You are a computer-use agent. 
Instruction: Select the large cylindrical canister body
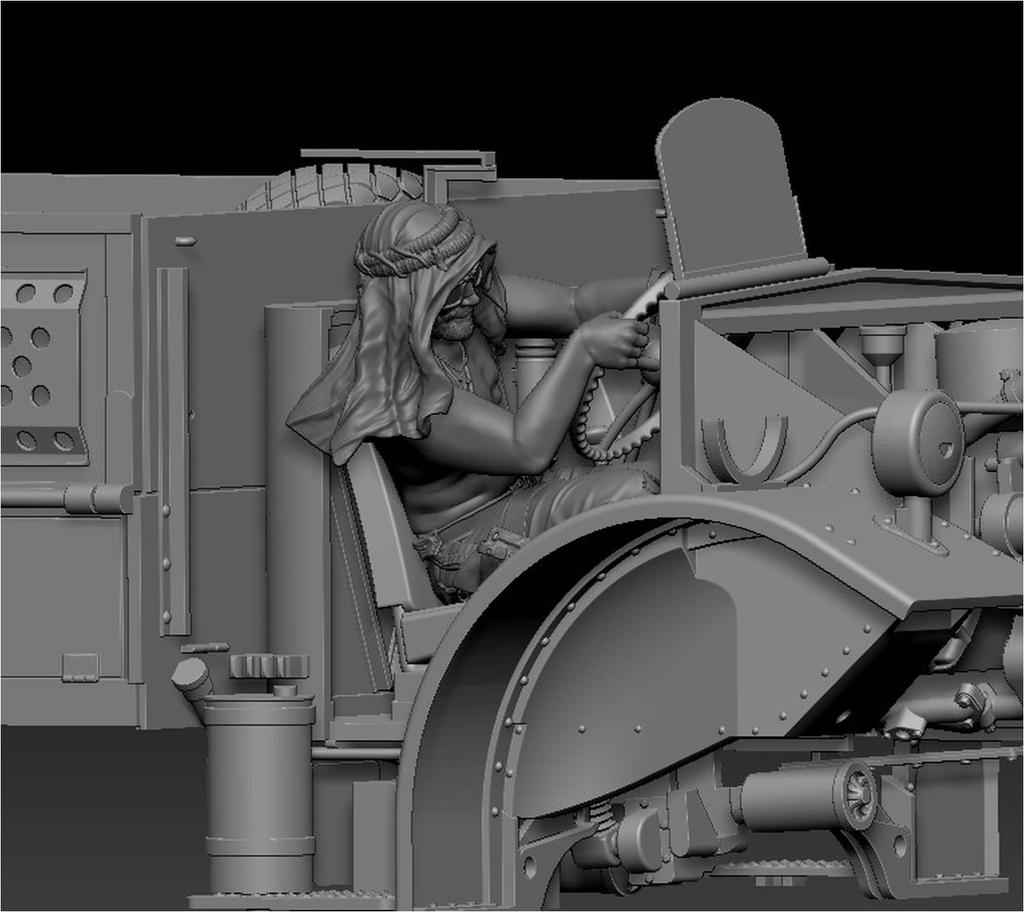tap(259, 790)
